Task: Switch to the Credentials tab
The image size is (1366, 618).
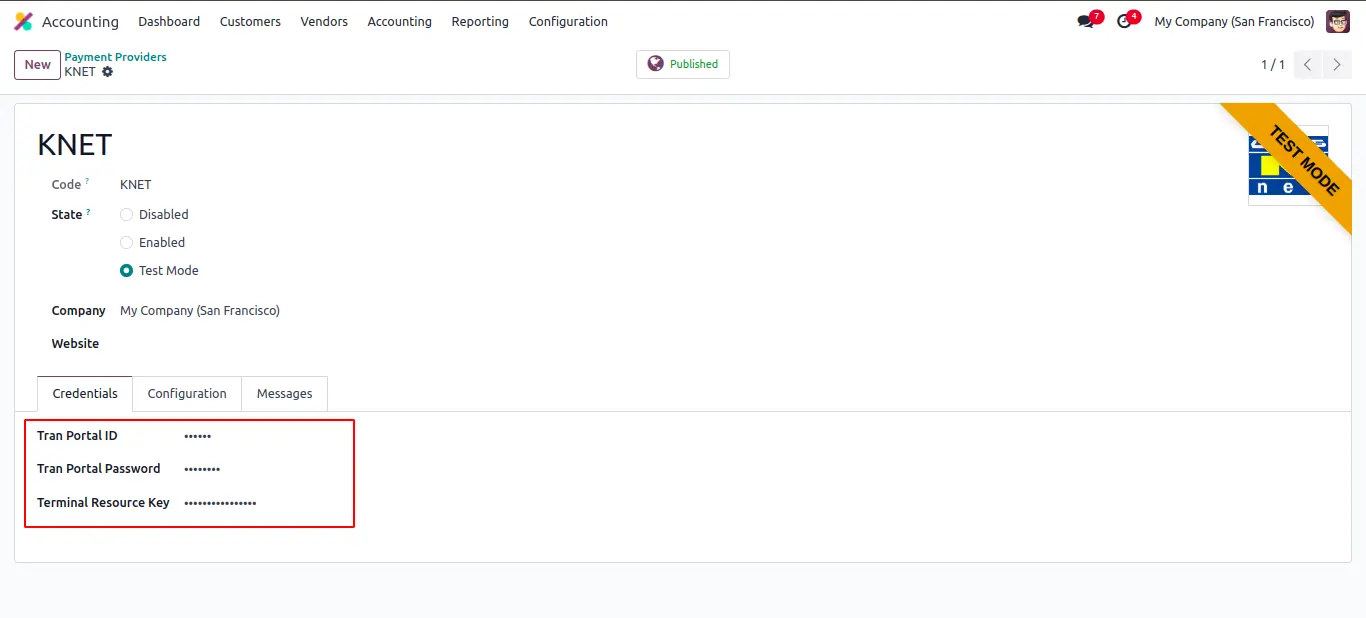Action: point(85,394)
